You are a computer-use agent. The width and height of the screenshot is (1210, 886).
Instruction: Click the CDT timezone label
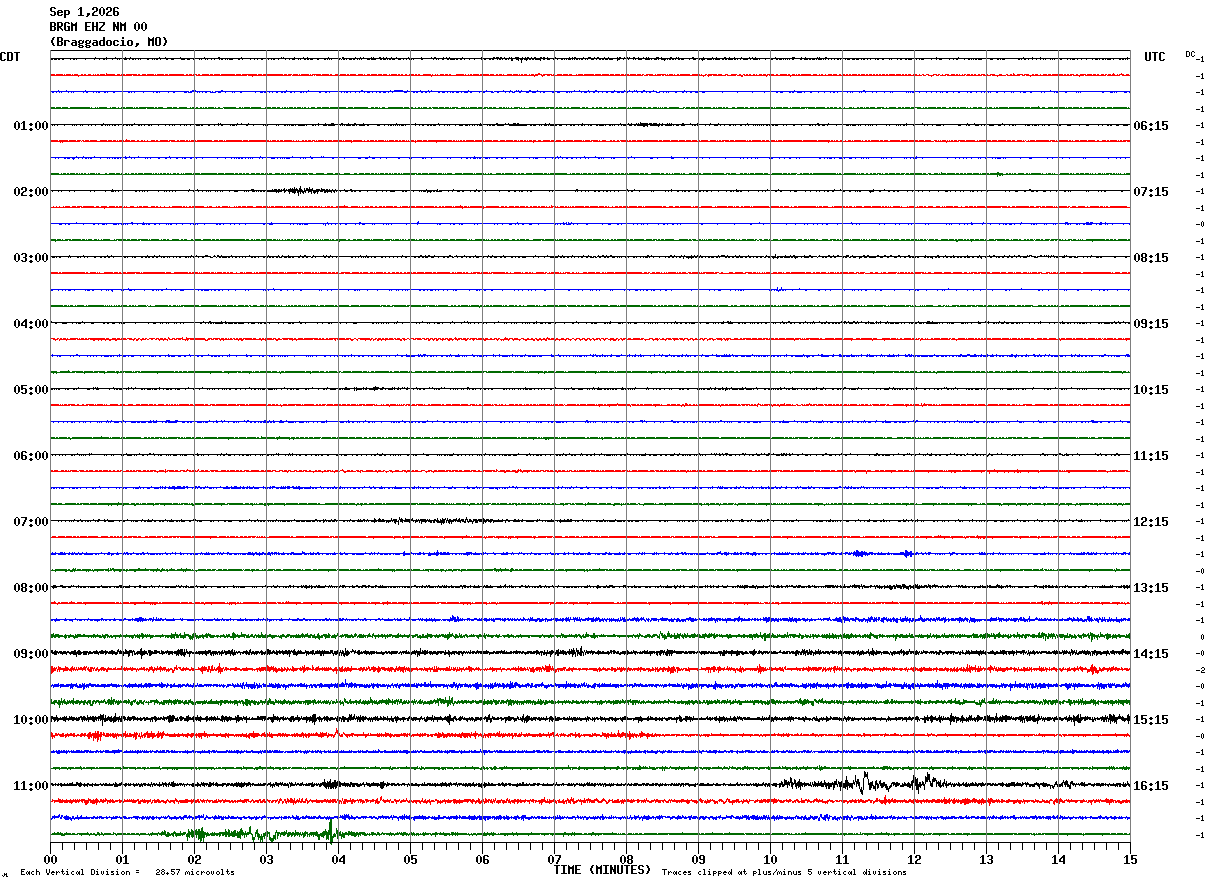(10, 57)
